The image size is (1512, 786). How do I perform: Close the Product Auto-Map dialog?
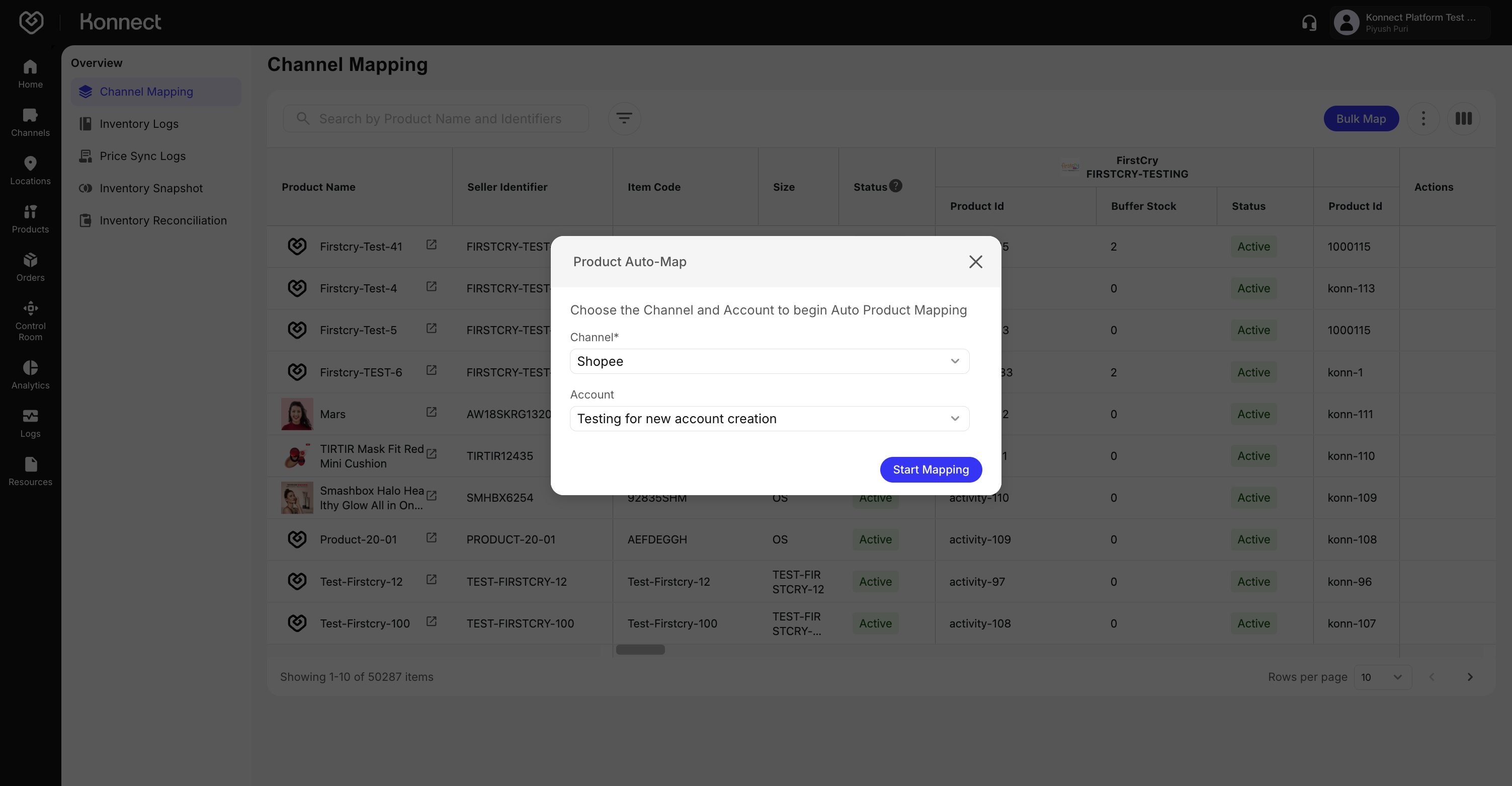pos(975,262)
